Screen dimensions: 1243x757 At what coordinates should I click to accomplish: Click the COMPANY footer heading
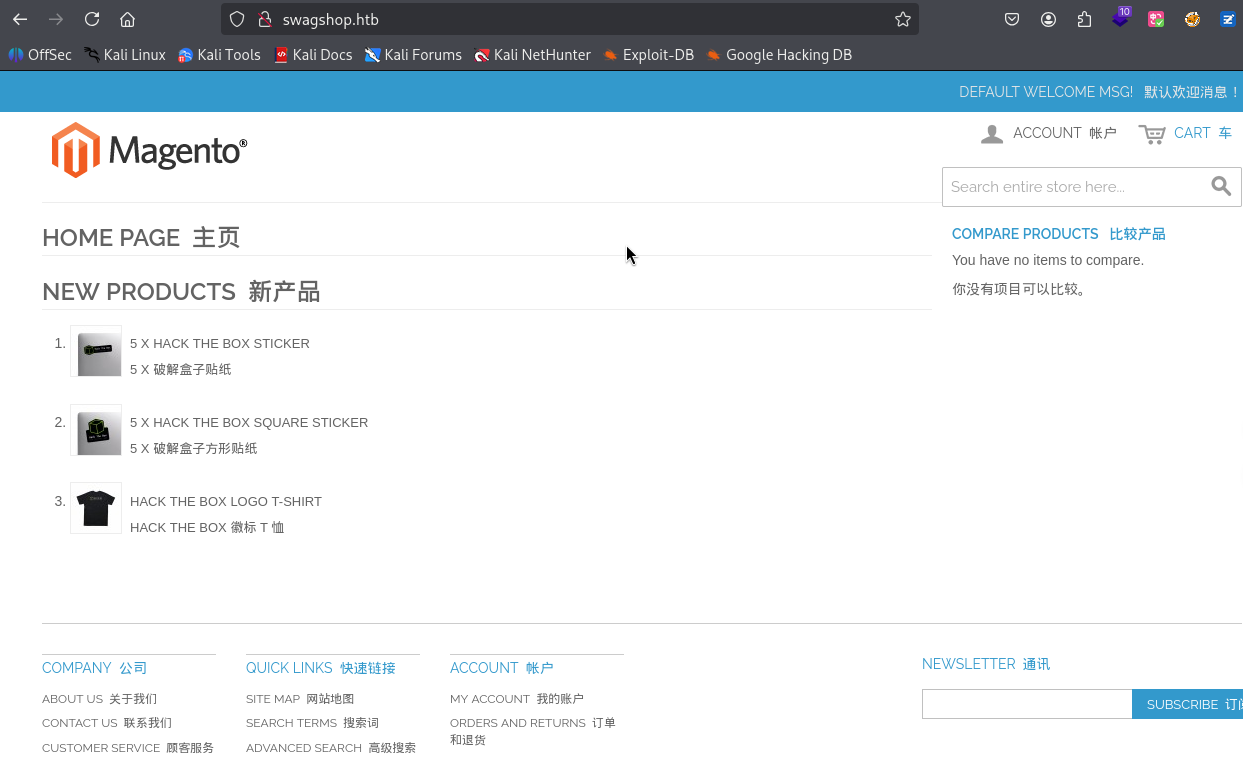(95, 668)
